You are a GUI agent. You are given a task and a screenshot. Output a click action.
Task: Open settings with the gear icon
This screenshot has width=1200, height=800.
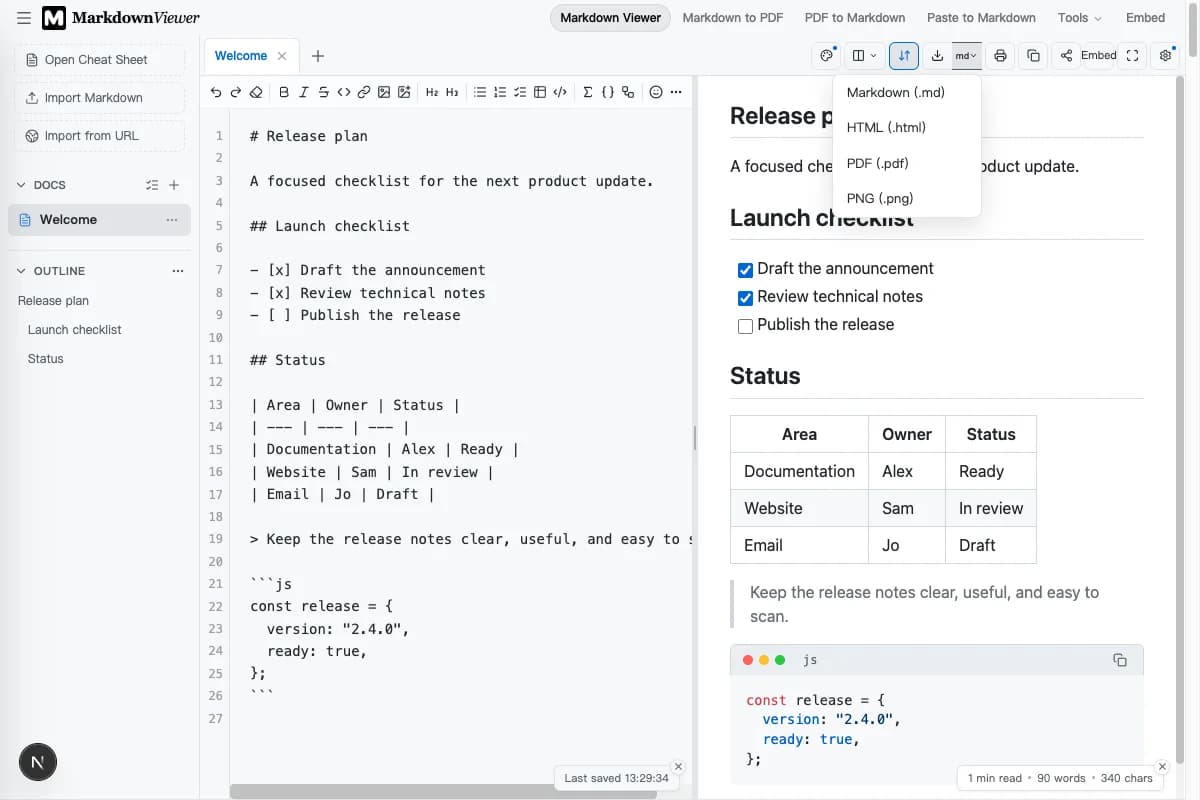pos(1166,56)
